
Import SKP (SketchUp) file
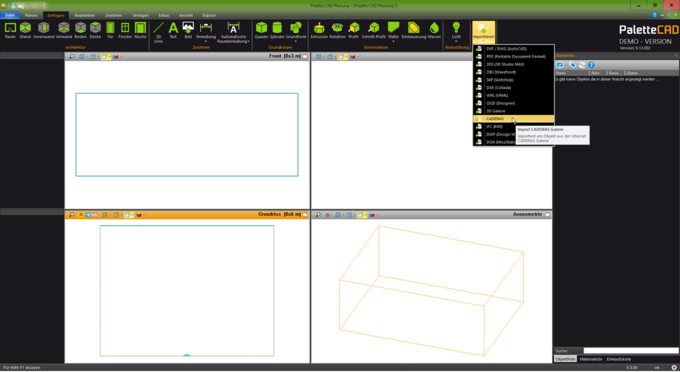click(513, 80)
